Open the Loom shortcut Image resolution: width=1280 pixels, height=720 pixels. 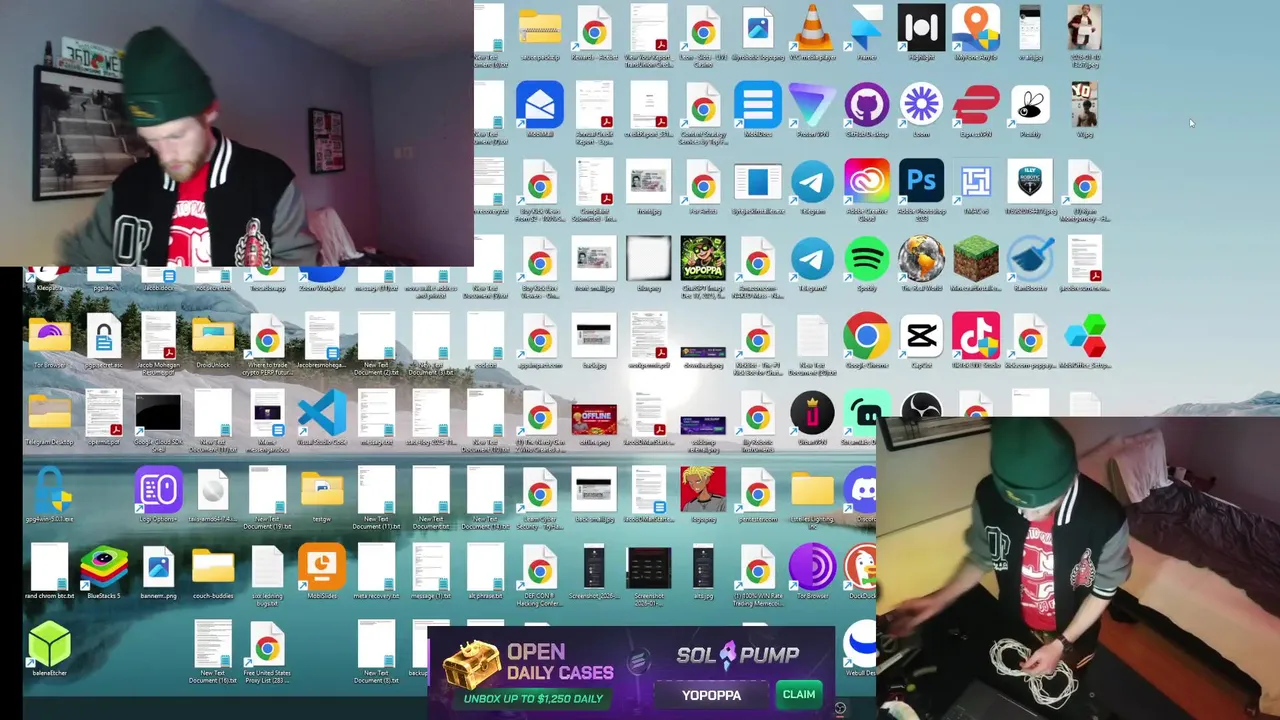point(921,106)
